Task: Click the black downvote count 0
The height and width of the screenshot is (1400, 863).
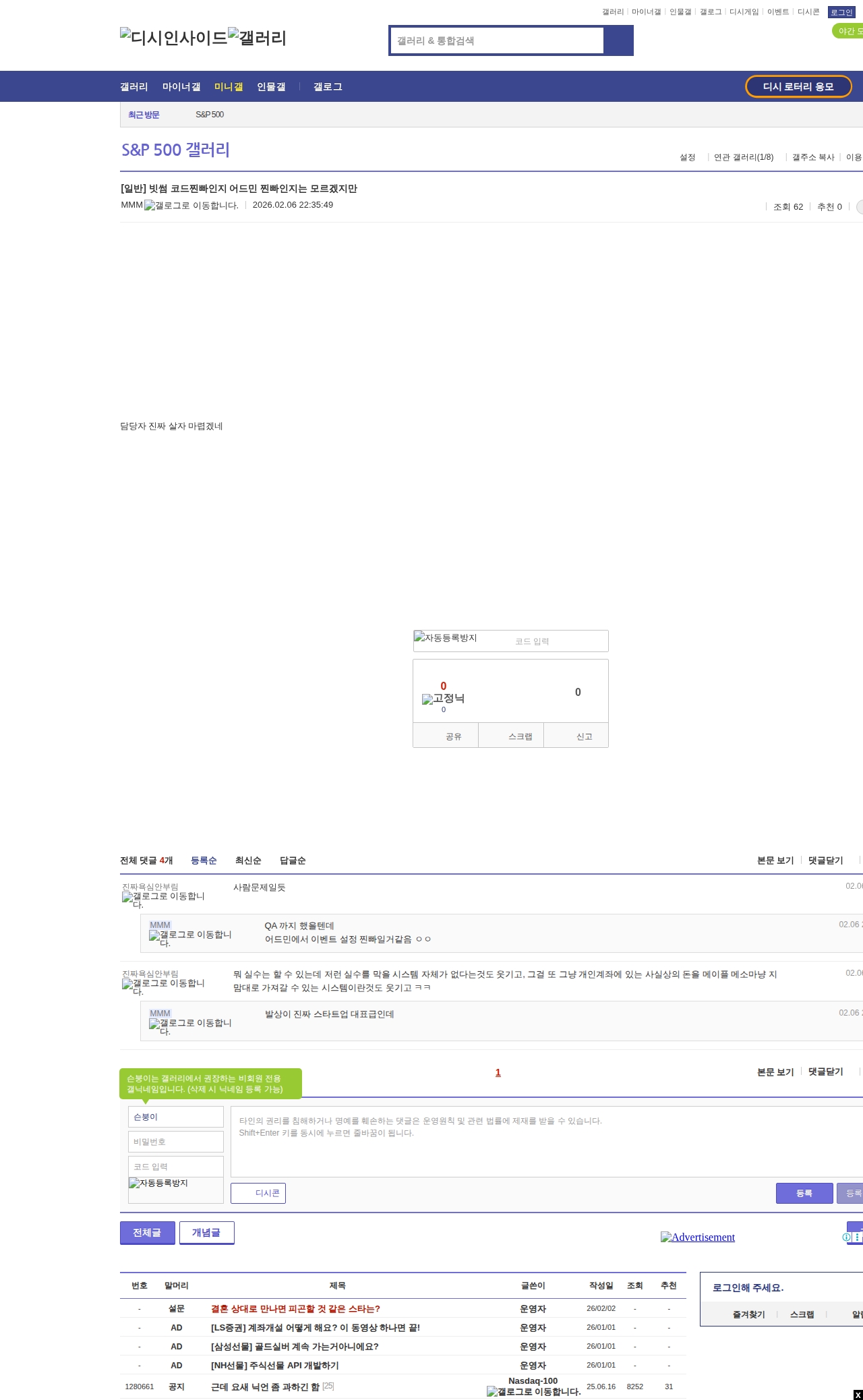Action: coord(578,692)
